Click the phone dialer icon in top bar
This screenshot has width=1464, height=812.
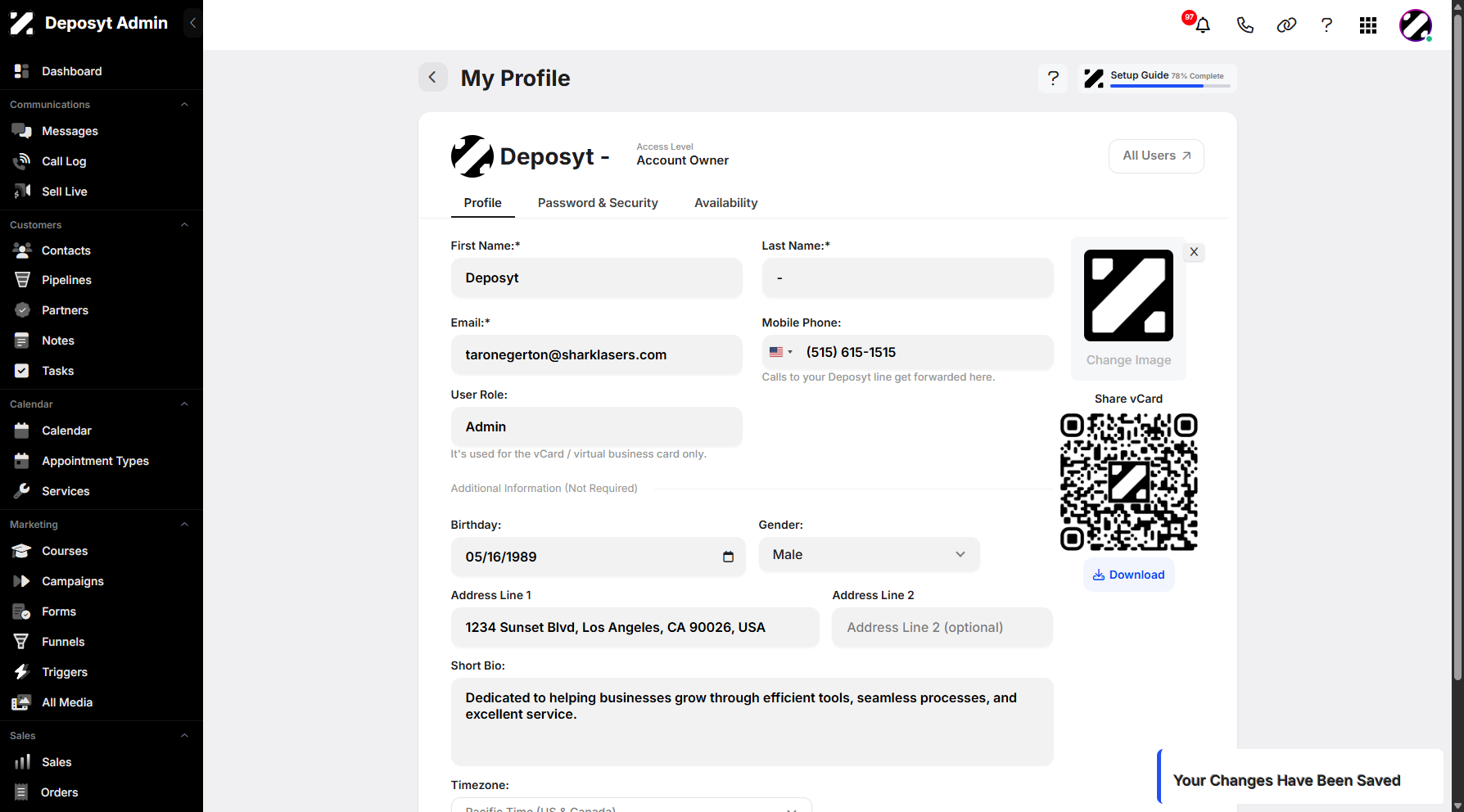[x=1245, y=25]
